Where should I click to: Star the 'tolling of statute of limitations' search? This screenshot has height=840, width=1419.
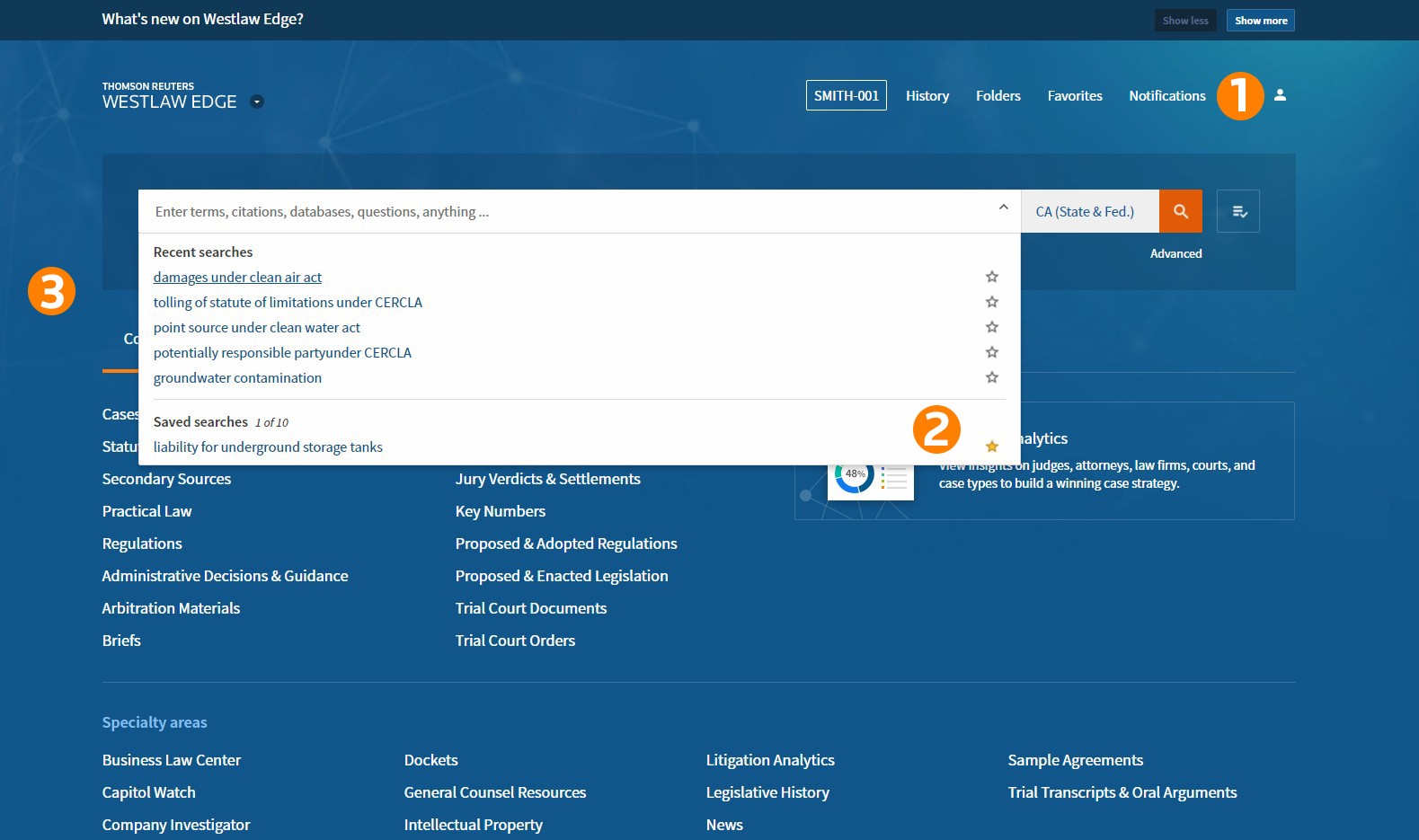pos(991,302)
